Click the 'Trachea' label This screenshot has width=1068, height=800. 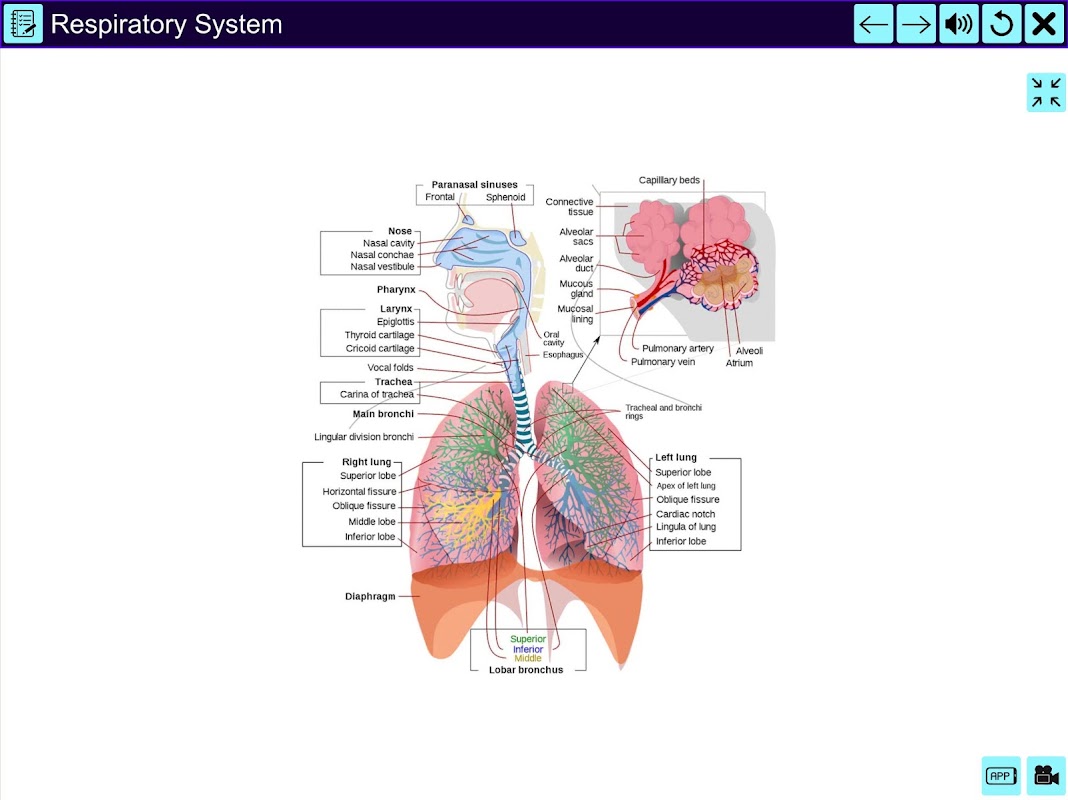click(x=393, y=381)
